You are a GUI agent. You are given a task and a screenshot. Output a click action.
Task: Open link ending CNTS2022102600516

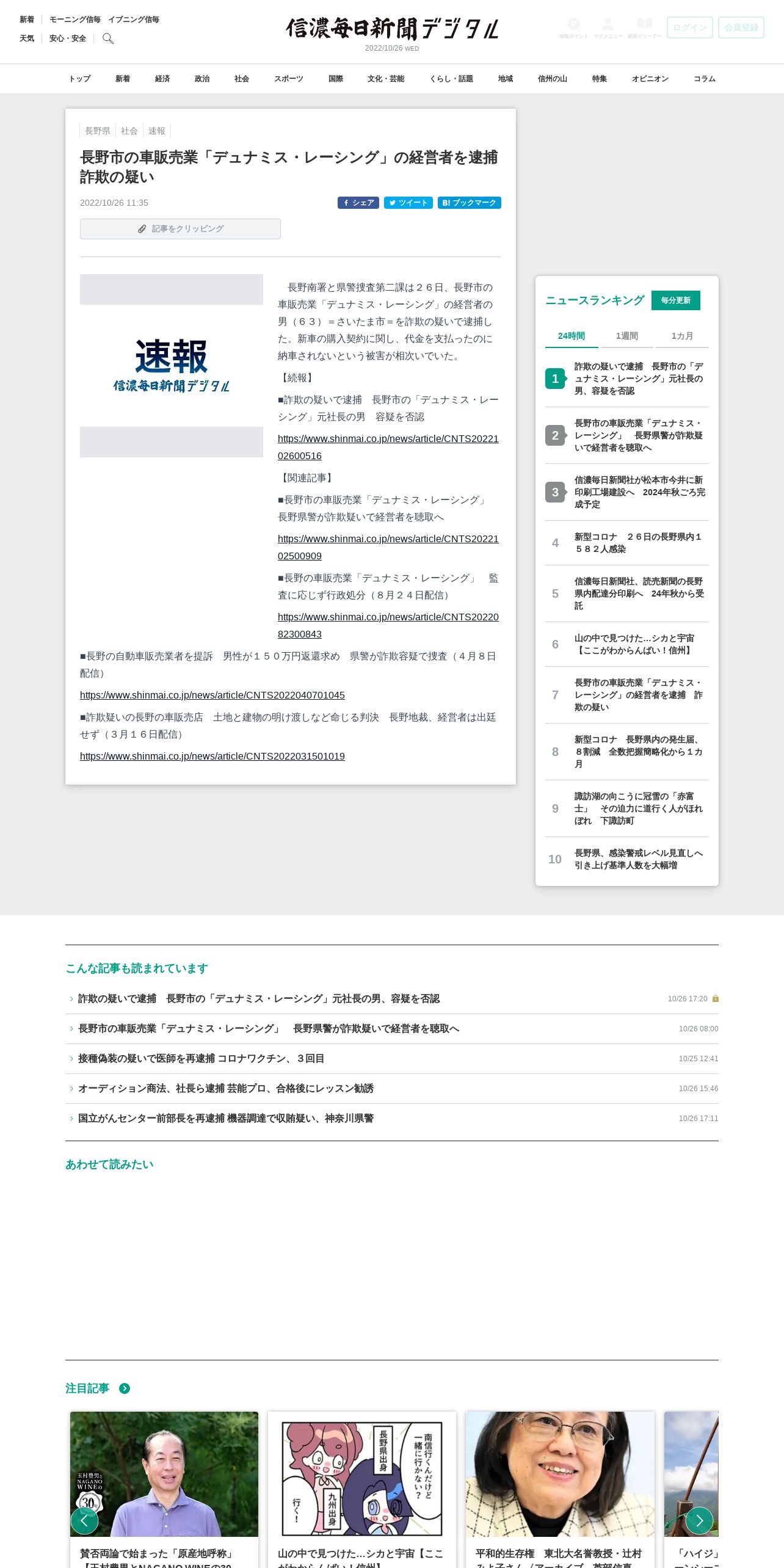point(388,447)
